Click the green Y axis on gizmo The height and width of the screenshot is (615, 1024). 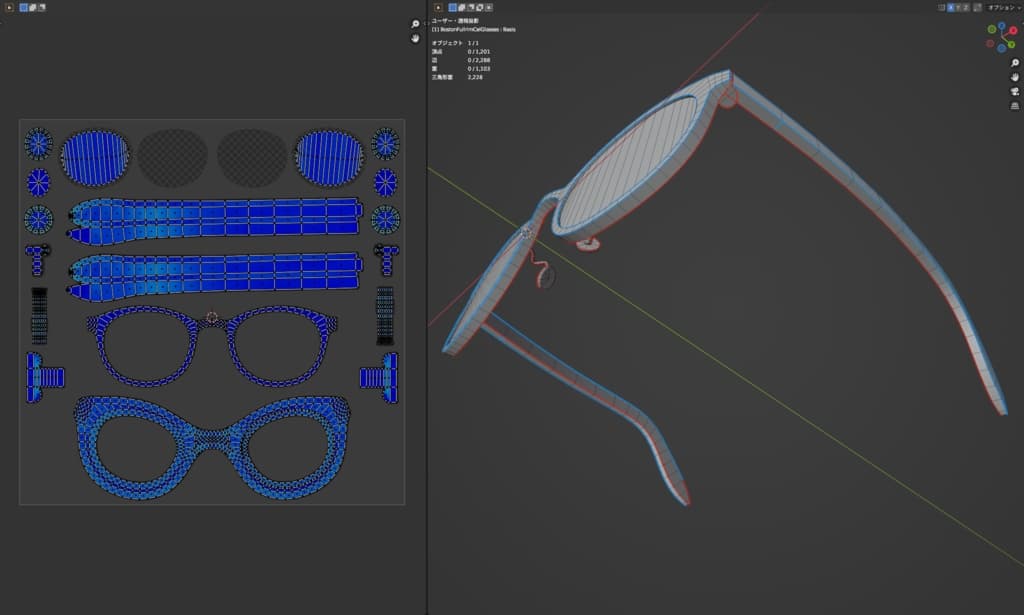tap(1012, 45)
